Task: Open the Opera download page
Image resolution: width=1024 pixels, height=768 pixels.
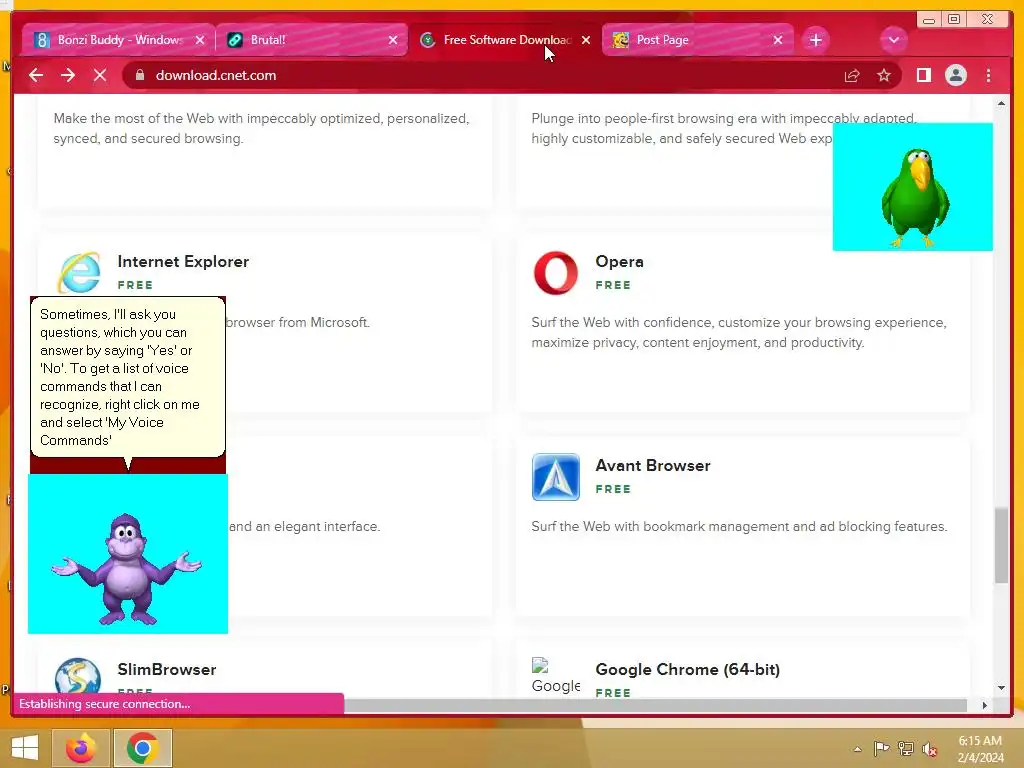Action: pyautogui.click(x=619, y=262)
